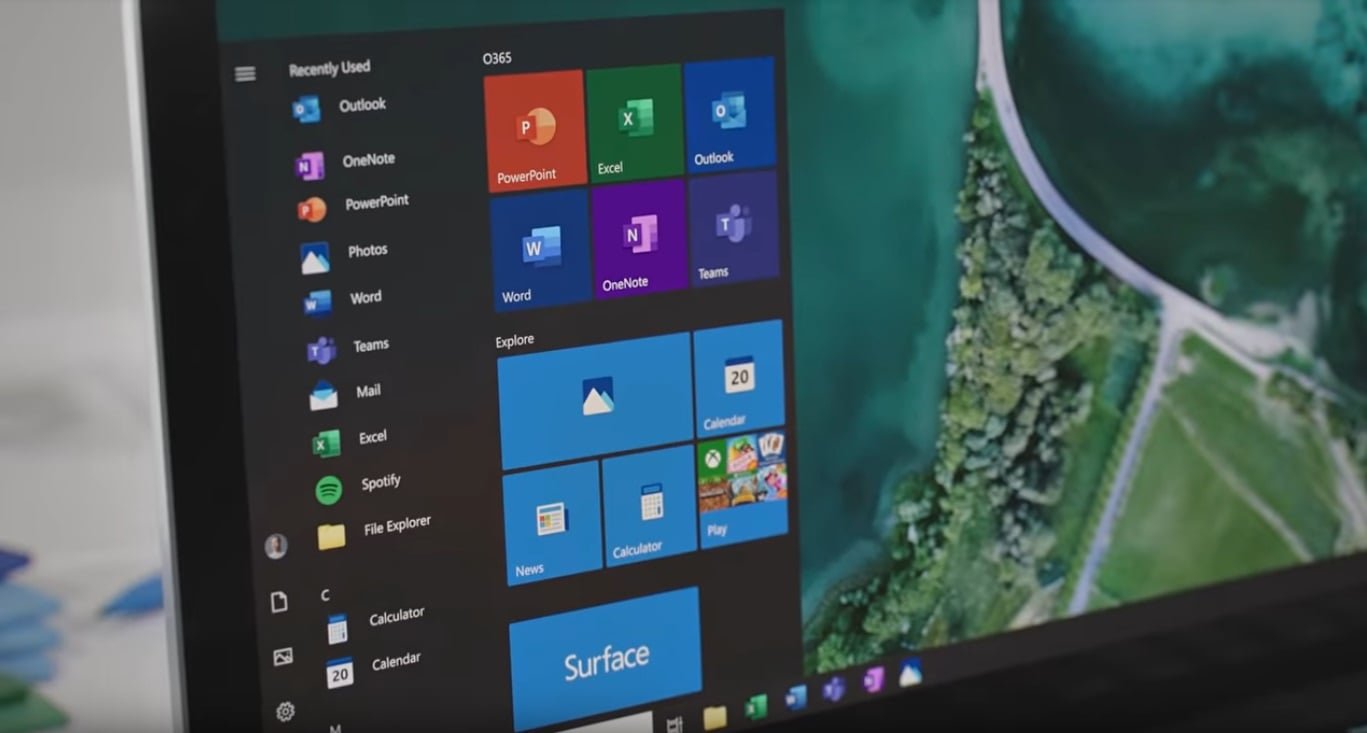Open Calendar under the C section
The height and width of the screenshot is (733, 1367).
(374, 667)
